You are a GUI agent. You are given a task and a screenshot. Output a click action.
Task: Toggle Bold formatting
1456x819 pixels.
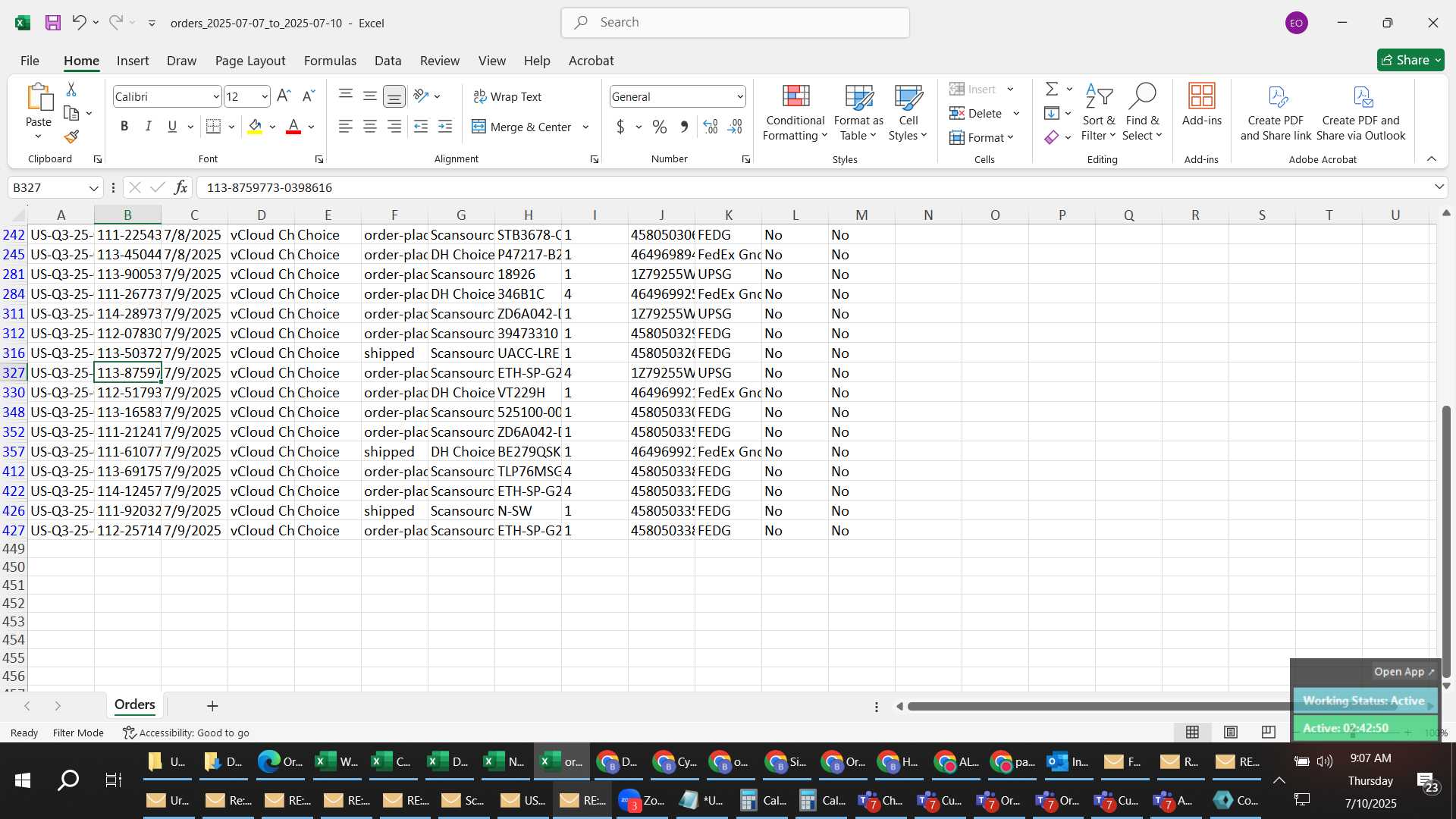(124, 127)
